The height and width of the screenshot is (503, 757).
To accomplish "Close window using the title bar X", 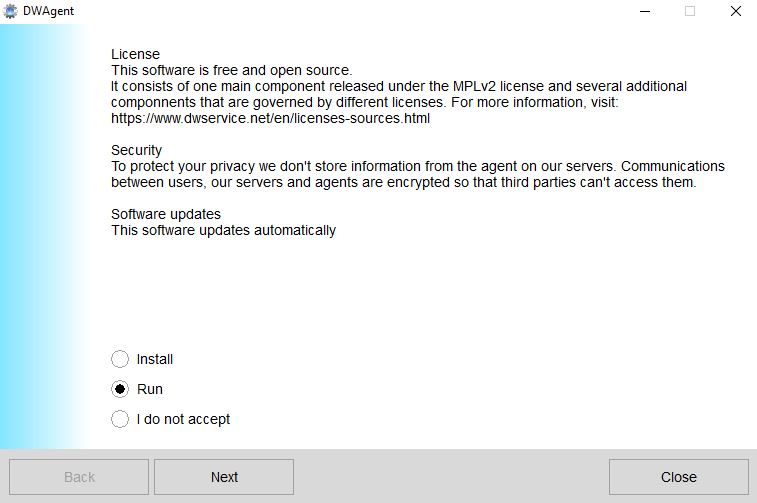I will click(735, 11).
